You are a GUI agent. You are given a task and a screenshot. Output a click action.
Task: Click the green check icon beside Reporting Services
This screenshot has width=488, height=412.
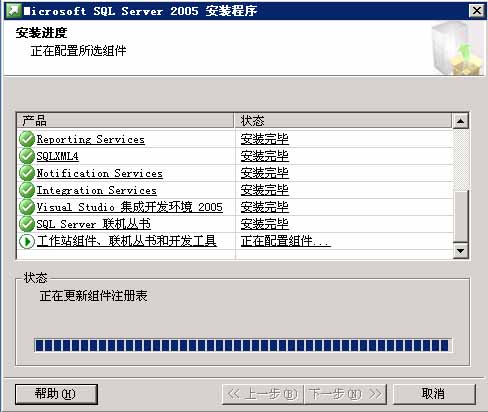point(27,139)
